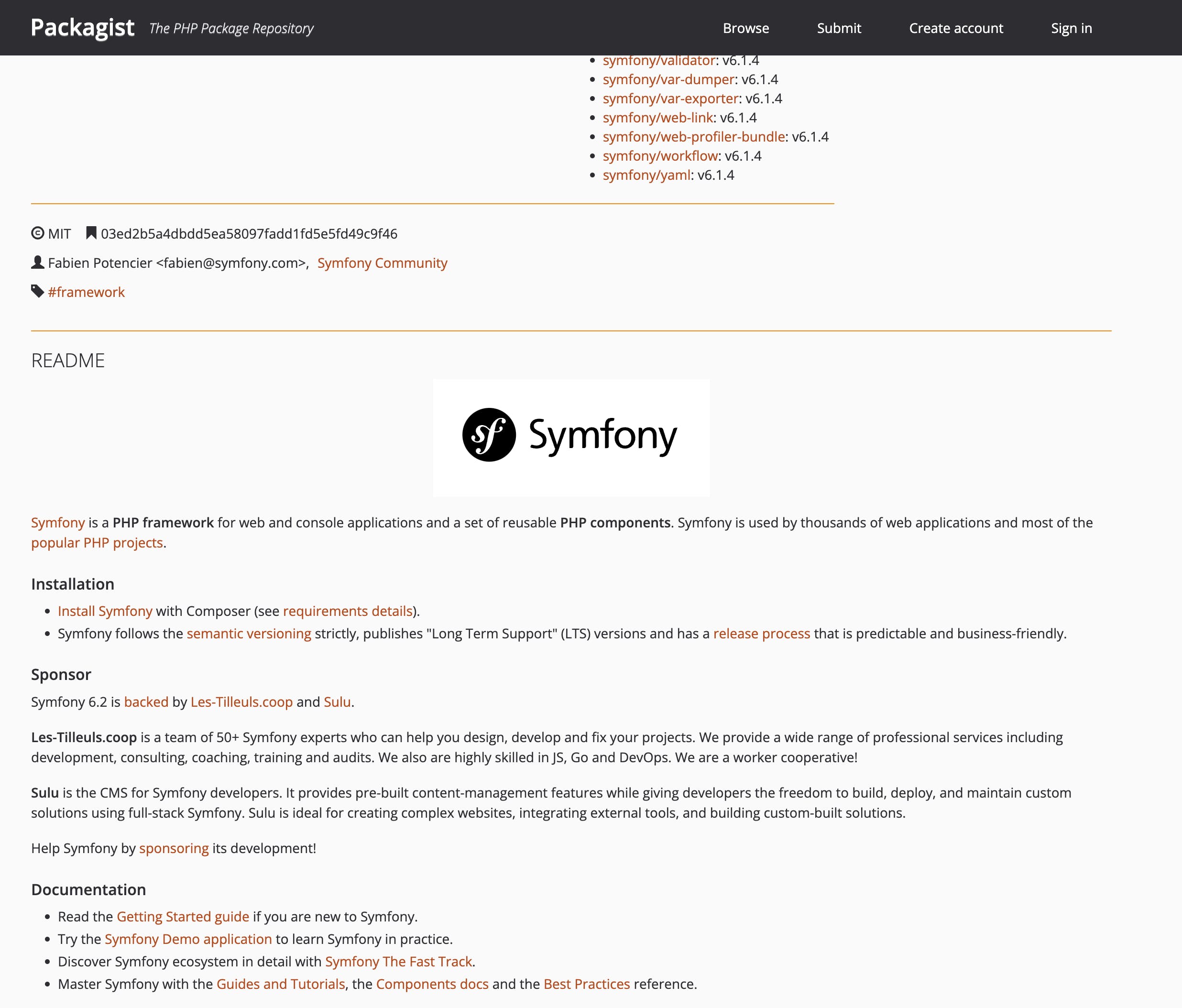Click Sign in in the top bar
The height and width of the screenshot is (1008, 1182).
coord(1071,28)
